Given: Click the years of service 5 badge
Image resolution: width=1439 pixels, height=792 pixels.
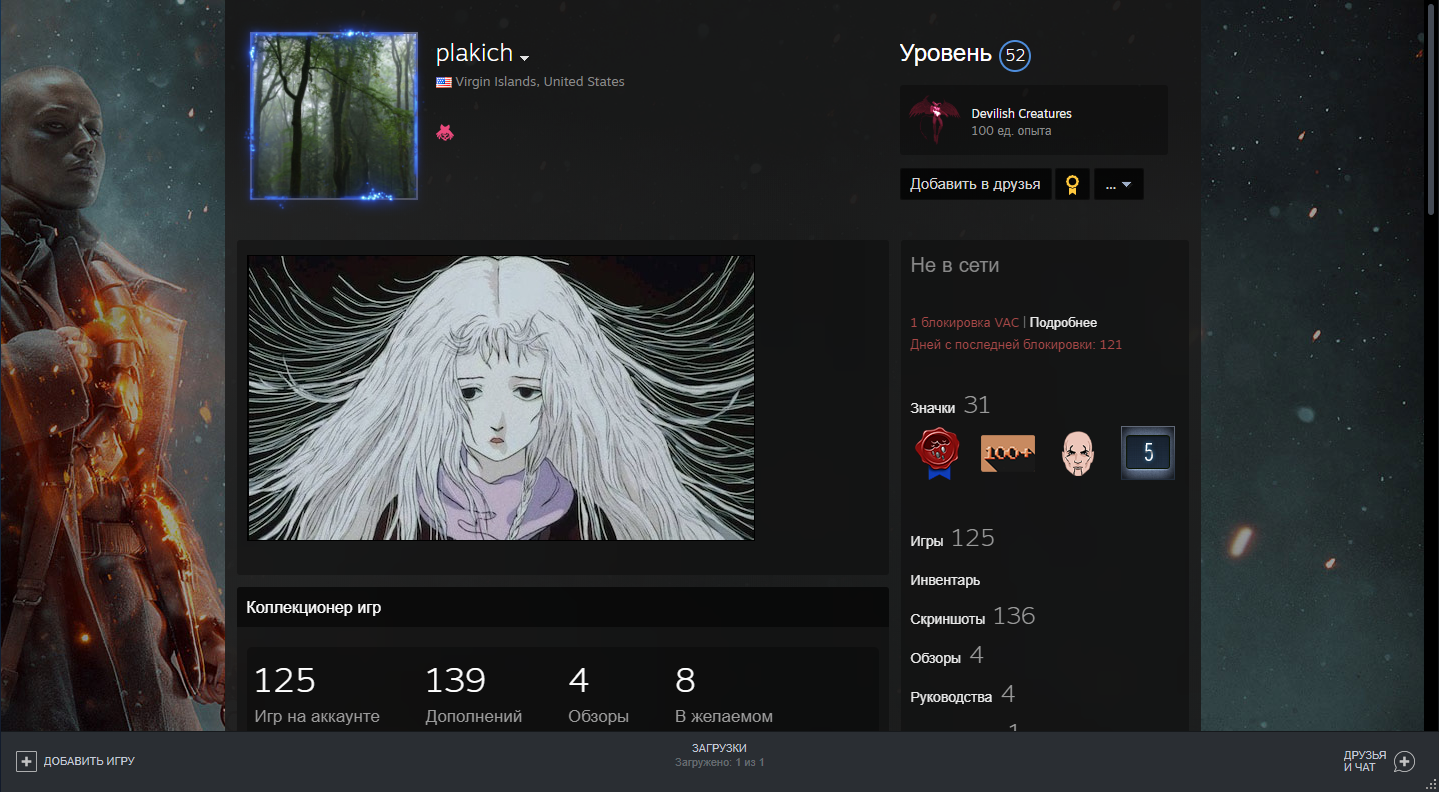Looking at the screenshot, I should pos(1148,453).
